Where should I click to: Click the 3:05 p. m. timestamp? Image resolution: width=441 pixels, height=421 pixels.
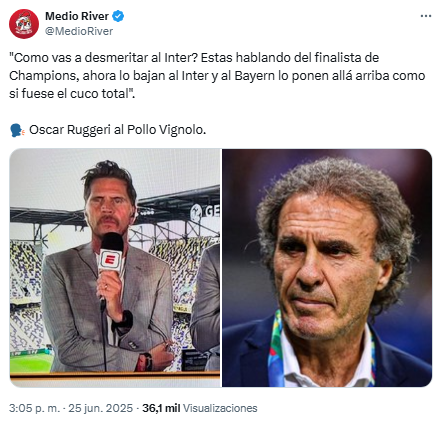(x=35, y=408)
